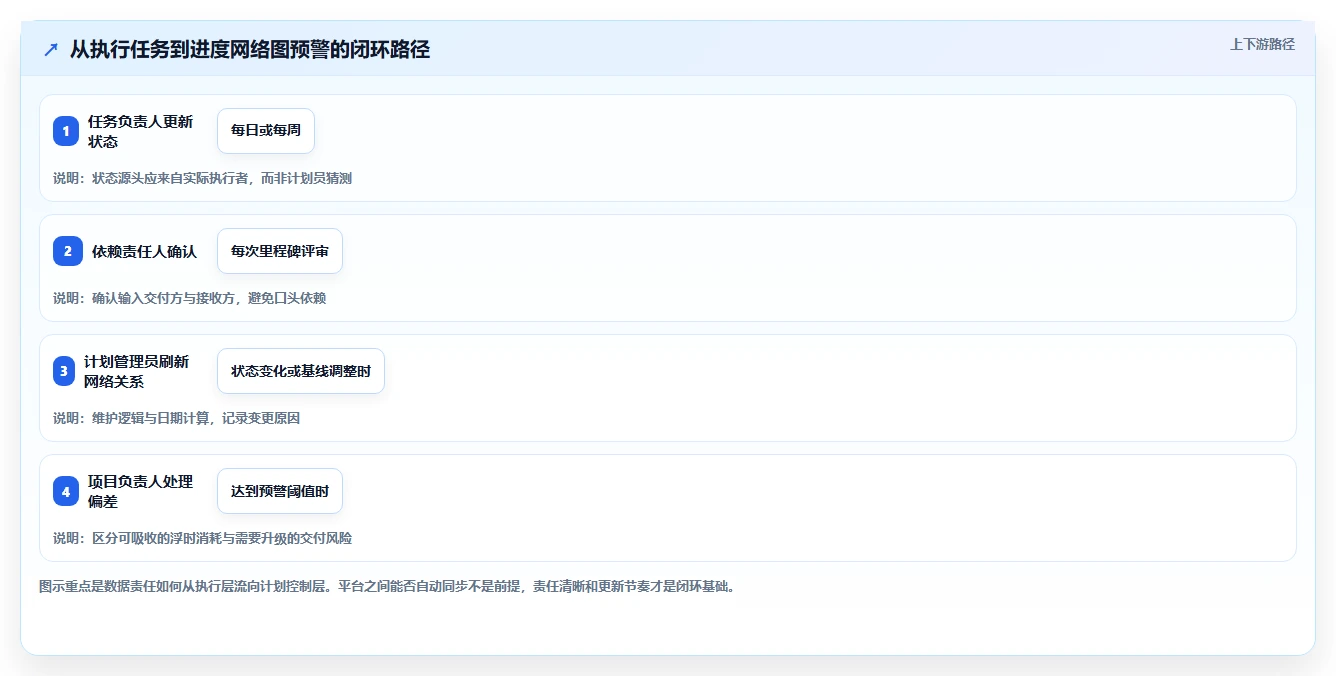Click the 状态变化或基线调整时 tag
This screenshot has height=676, width=1336.
coord(301,371)
